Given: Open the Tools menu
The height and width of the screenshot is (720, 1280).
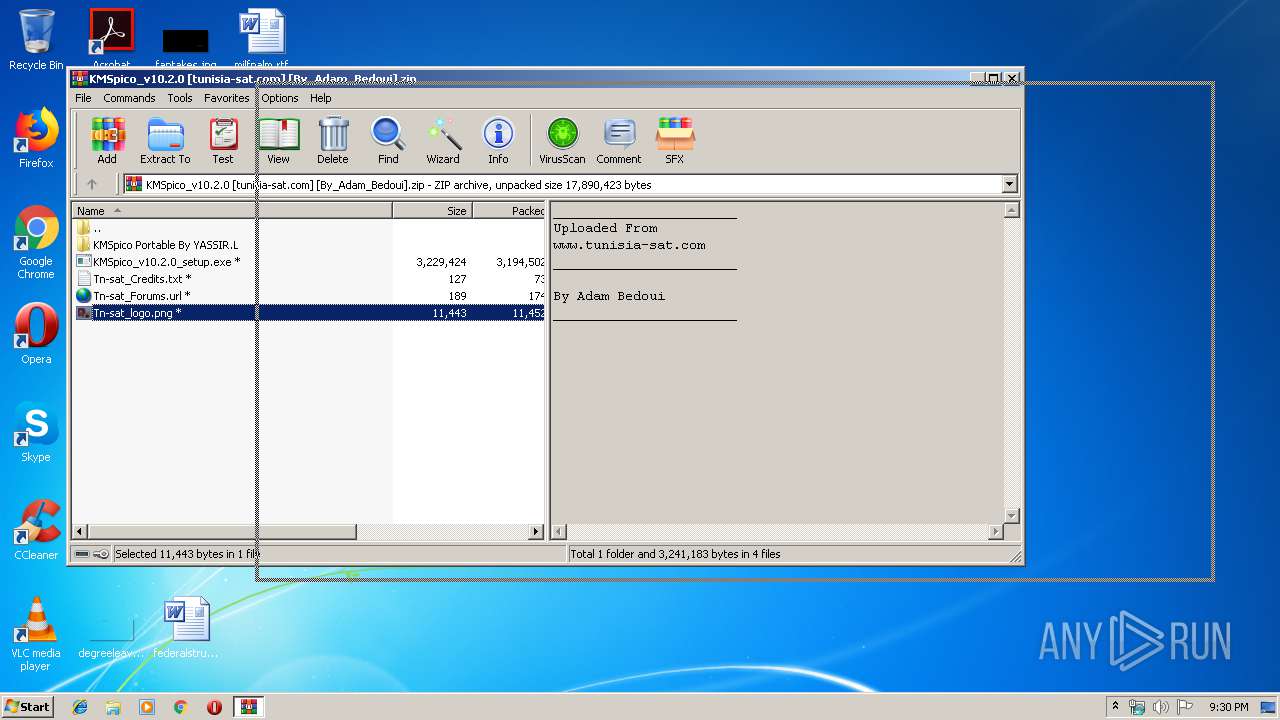Looking at the screenshot, I should [x=180, y=98].
